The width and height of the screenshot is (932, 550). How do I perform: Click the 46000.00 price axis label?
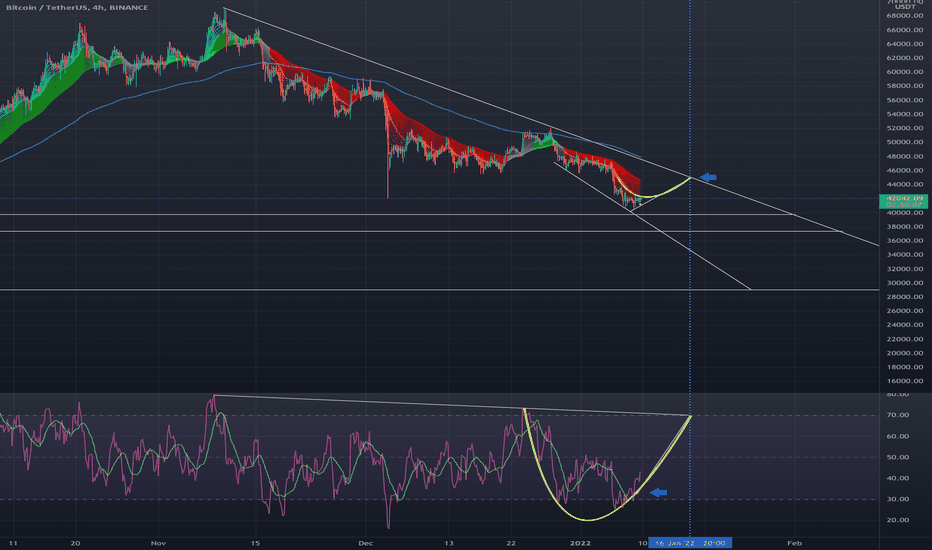(905, 171)
